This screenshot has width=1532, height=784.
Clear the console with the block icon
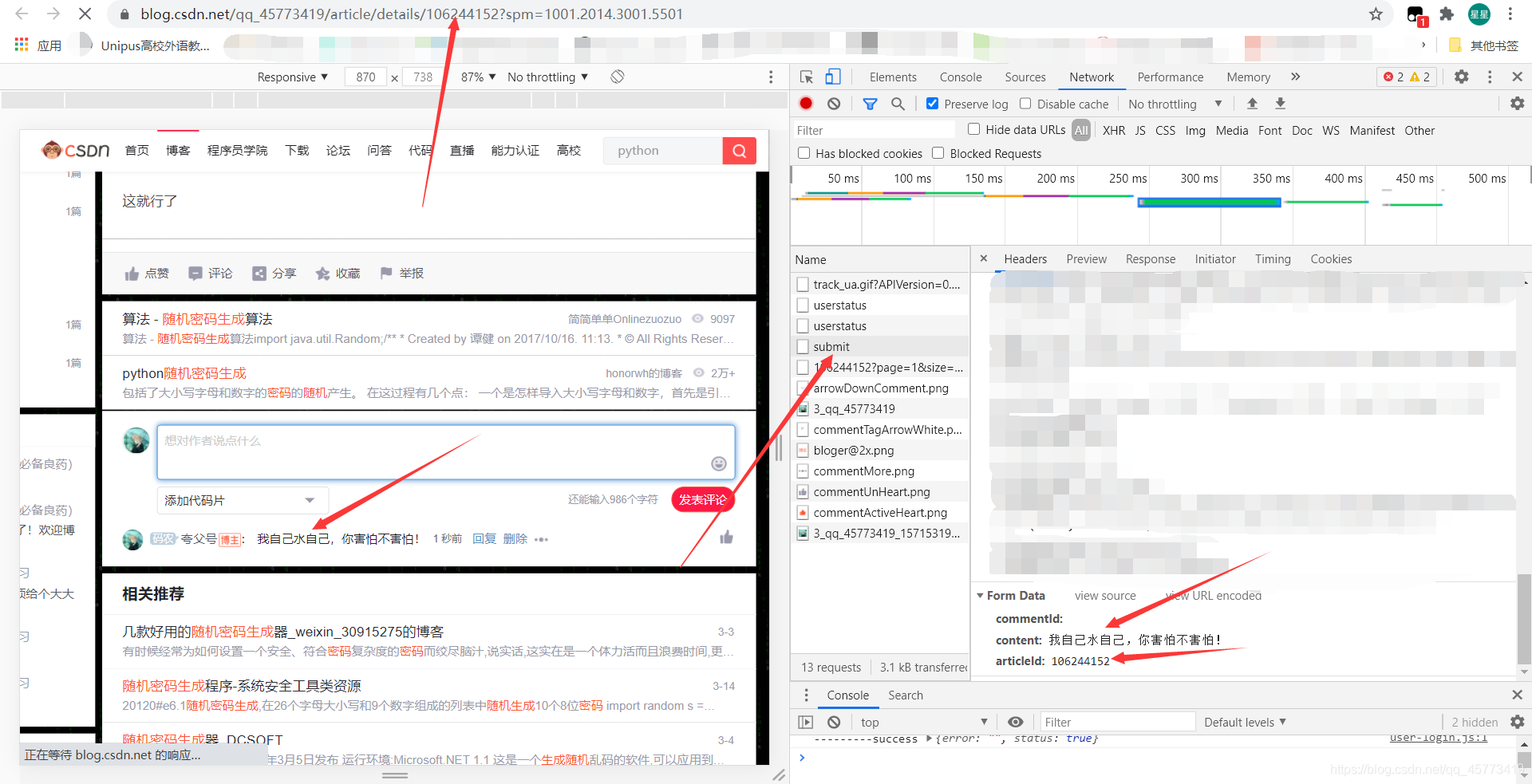(834, 722)
